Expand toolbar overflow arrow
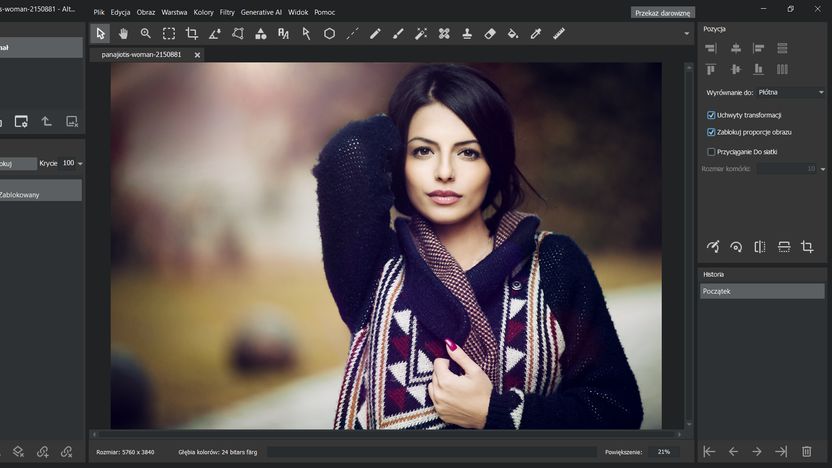The image size is (832, 468). pos(687,33)
